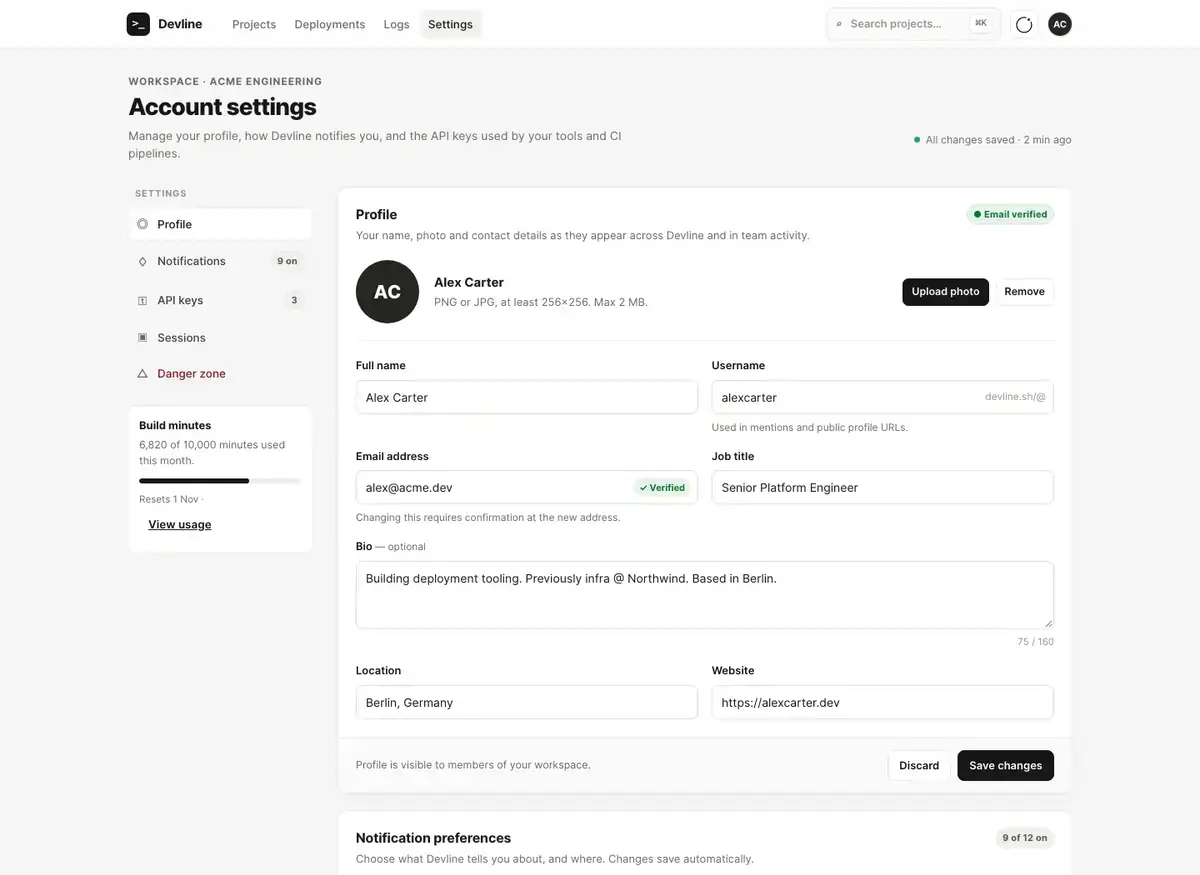Click the 'Account settings' heading

[222, 107]
